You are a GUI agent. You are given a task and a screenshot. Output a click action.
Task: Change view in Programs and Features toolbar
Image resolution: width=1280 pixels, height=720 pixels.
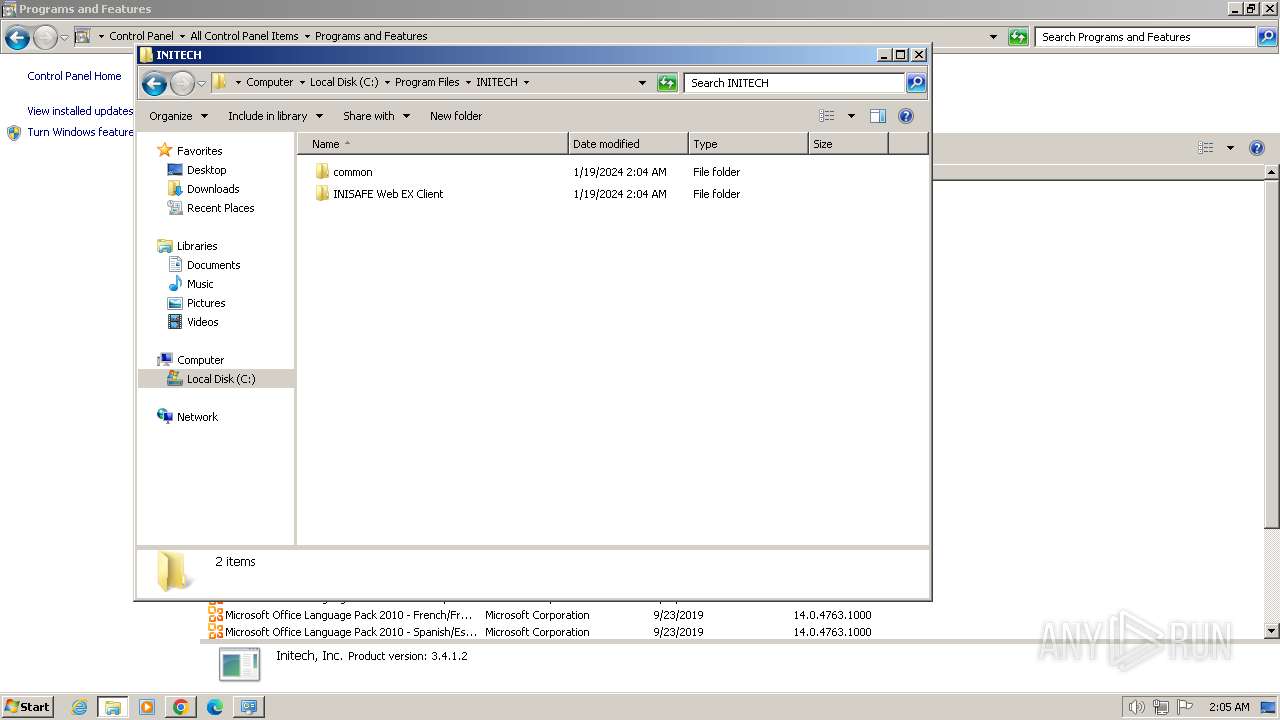pos(1206,148)
